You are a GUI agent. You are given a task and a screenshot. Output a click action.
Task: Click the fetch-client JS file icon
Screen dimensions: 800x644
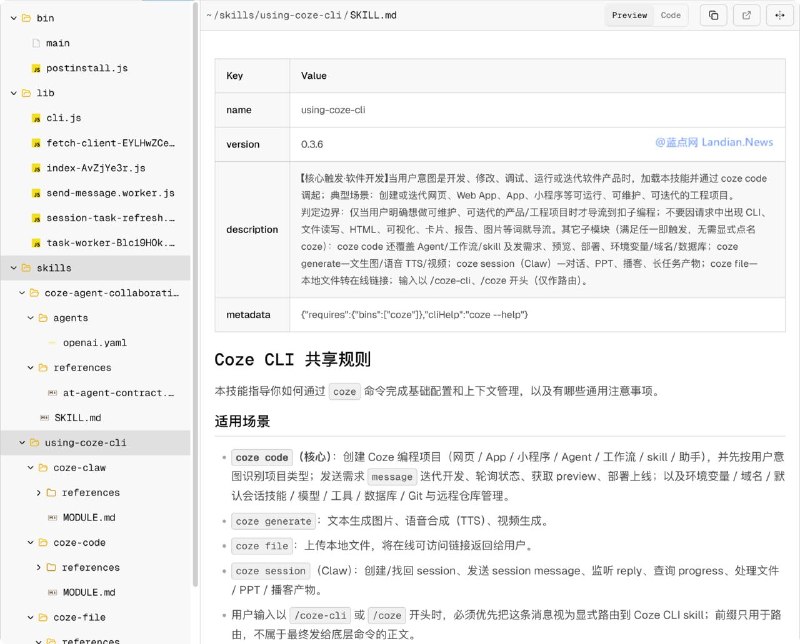point(36,143)
